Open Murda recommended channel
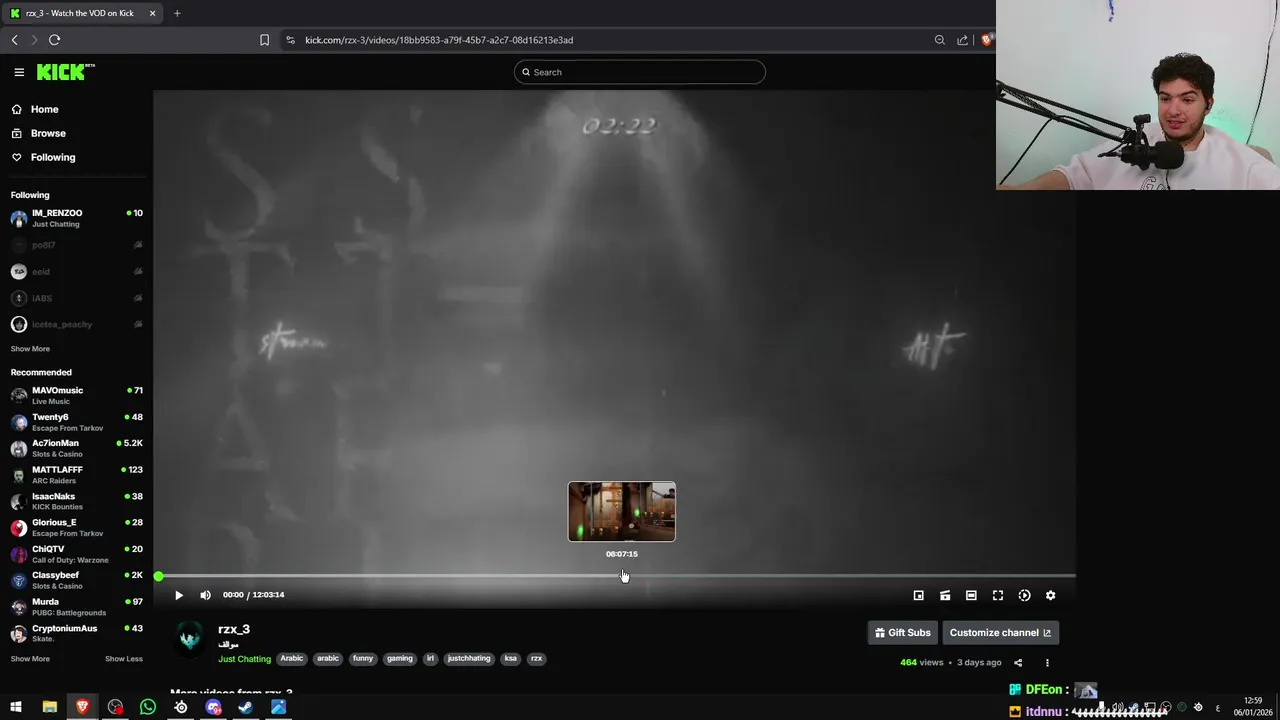The image size is (1280, 720). pyautogui.click(x=76, y=606)
